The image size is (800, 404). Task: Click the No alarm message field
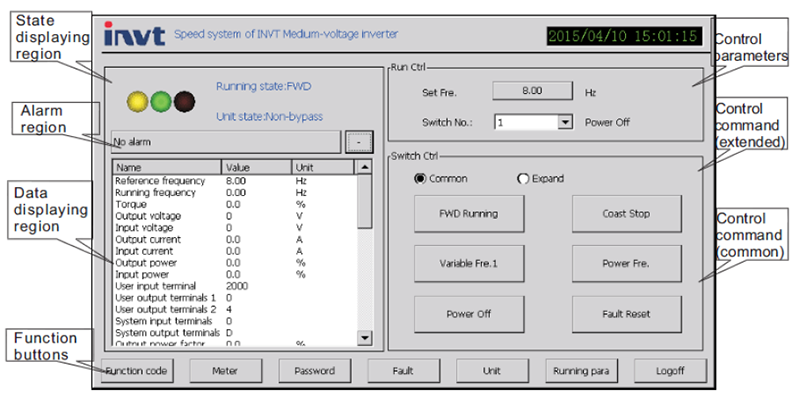pos(226,142)
